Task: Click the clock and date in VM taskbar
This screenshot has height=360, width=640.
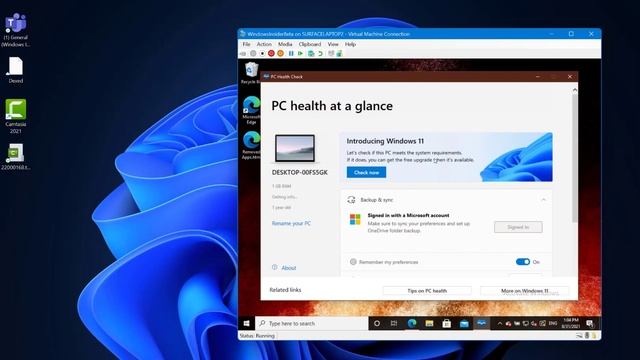Action: tap(571, 323)
